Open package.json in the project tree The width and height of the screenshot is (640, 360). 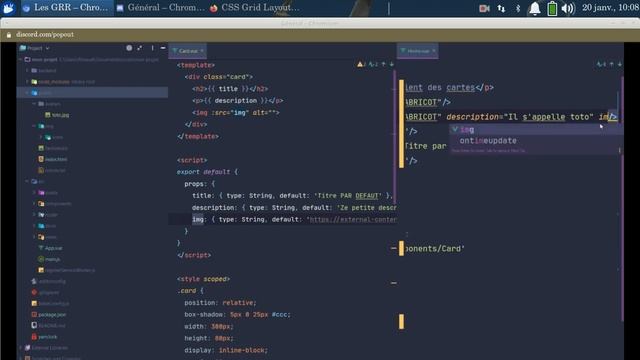coord(49,315)
